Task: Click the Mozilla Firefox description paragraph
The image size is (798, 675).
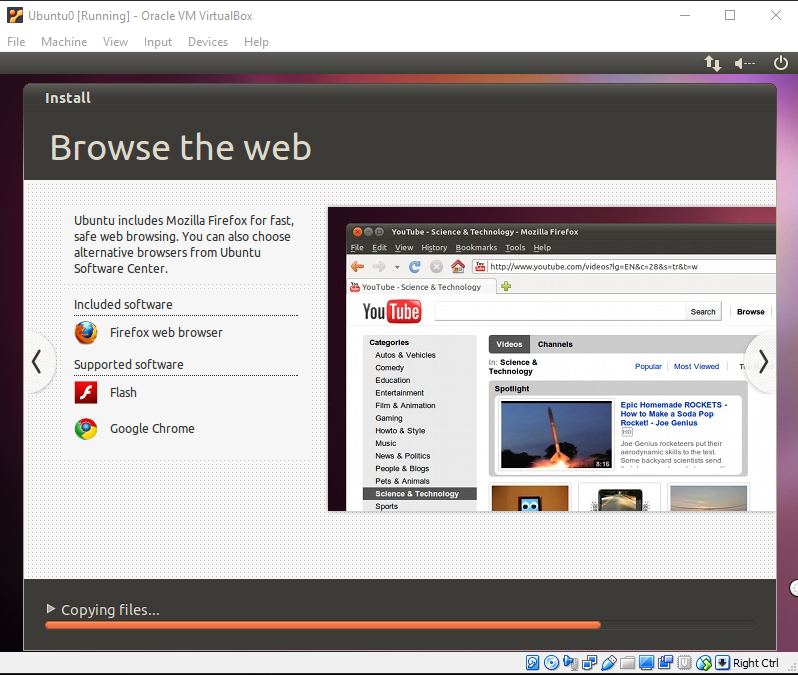Action: coord(184,244)
